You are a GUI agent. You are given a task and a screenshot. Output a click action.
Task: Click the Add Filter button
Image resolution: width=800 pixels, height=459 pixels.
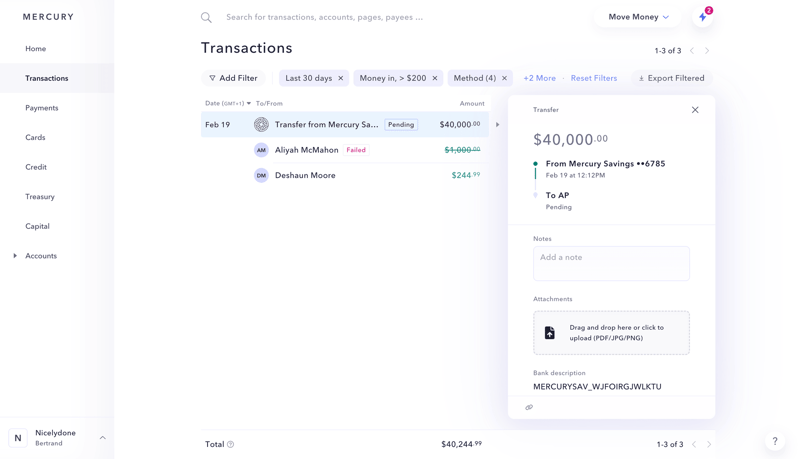tap(233, 78)
